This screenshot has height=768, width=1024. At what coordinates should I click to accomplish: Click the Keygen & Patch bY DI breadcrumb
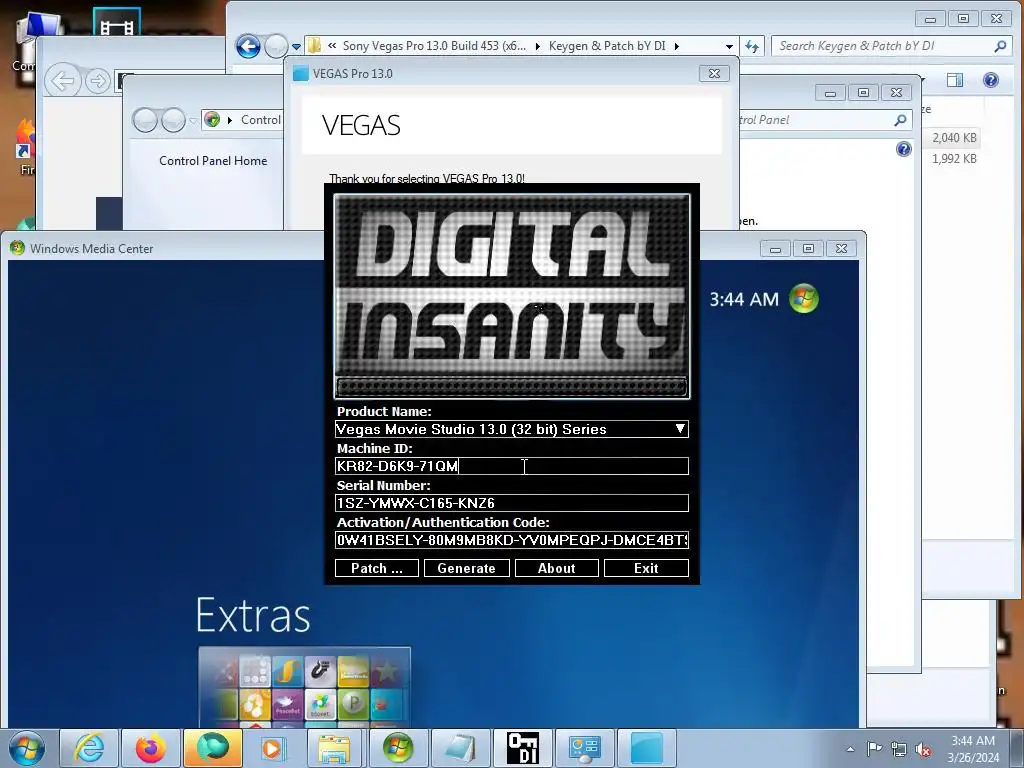(607, 46)
